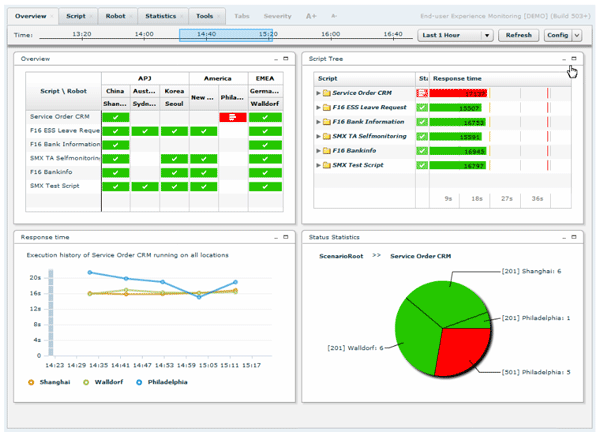Click Service Order CRM folder icon in Script Tree
Viewport: 600px width, 432px height.
326,93
